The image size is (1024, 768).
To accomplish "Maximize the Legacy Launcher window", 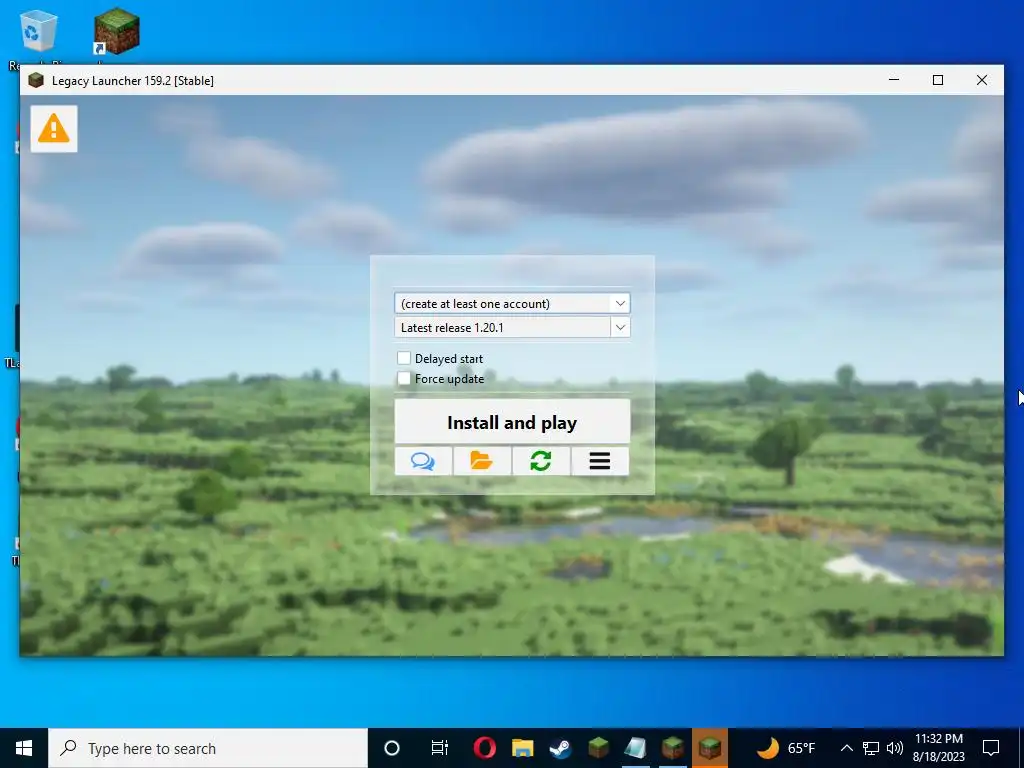I will [x=938, y=80].
